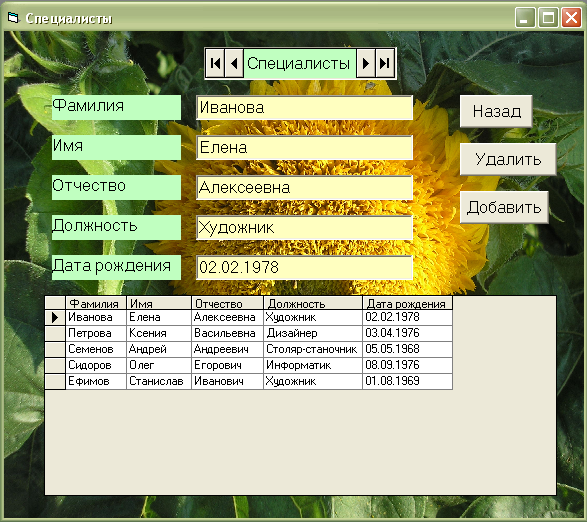Image resolution: width=587 pixels, height=522 pixels.
Task: Focus the Отчество field containing Алексеевна
Action: click(x=304, y=188)
